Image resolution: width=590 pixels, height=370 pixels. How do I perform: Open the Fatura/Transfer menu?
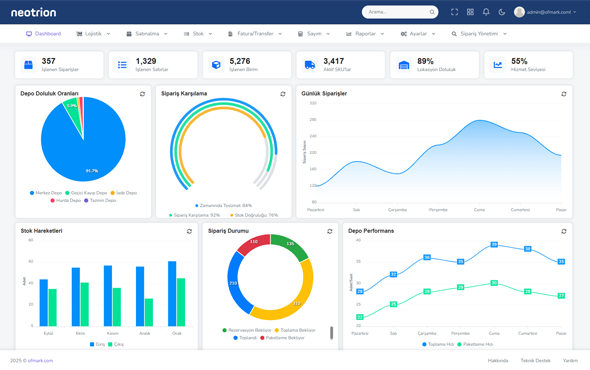pyautogui.click(x=255, y=34)
